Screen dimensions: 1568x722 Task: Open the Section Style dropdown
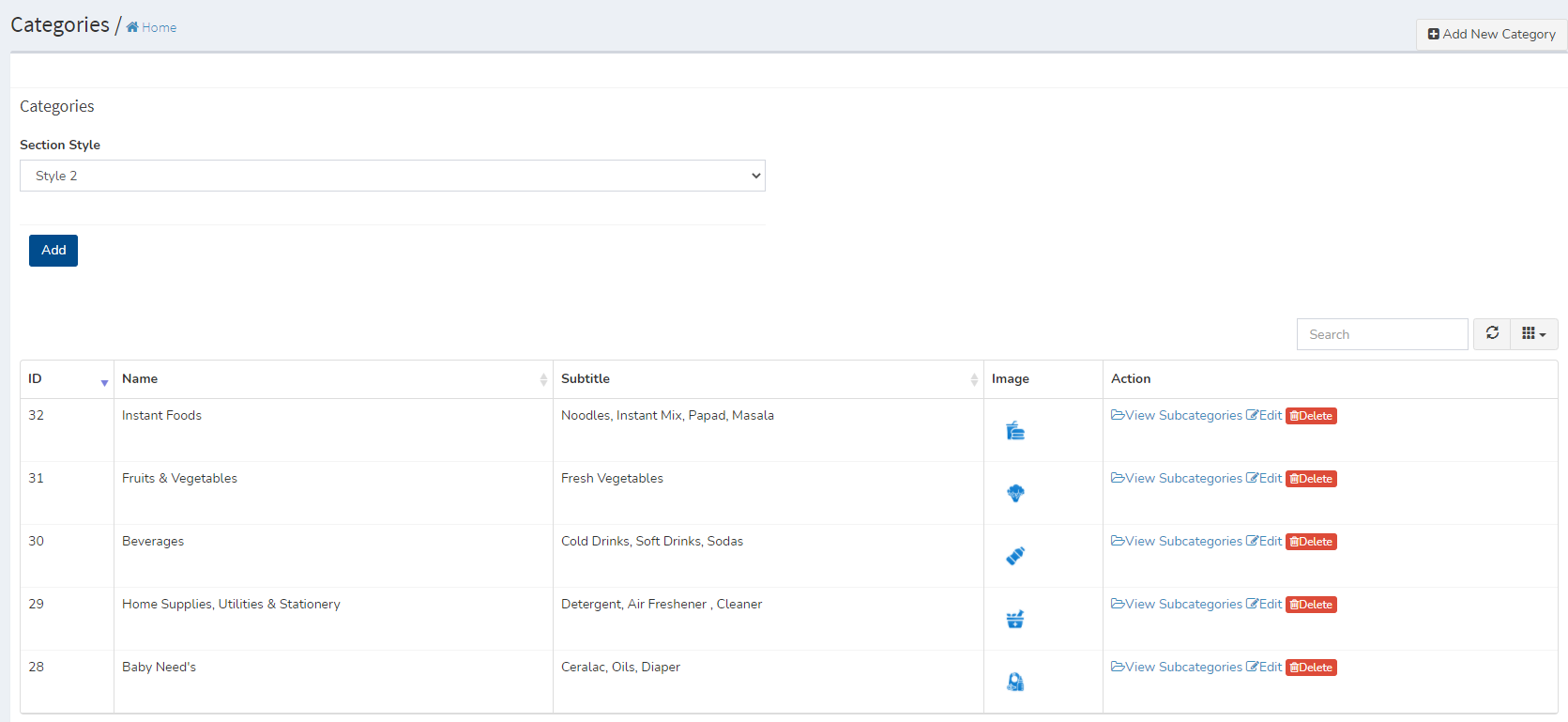[x=392, y=176]
